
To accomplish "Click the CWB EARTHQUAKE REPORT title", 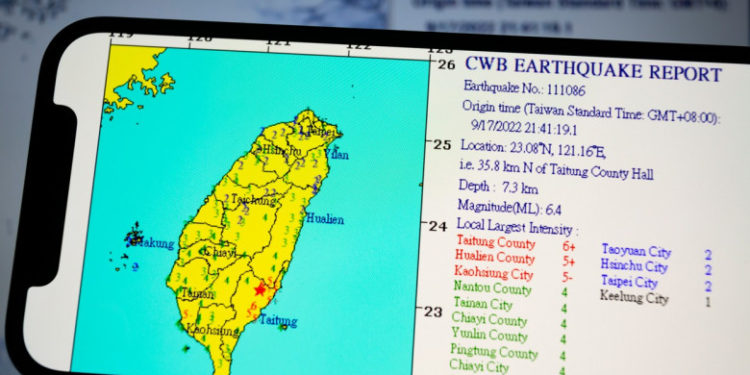I will (x=593, y=69).
